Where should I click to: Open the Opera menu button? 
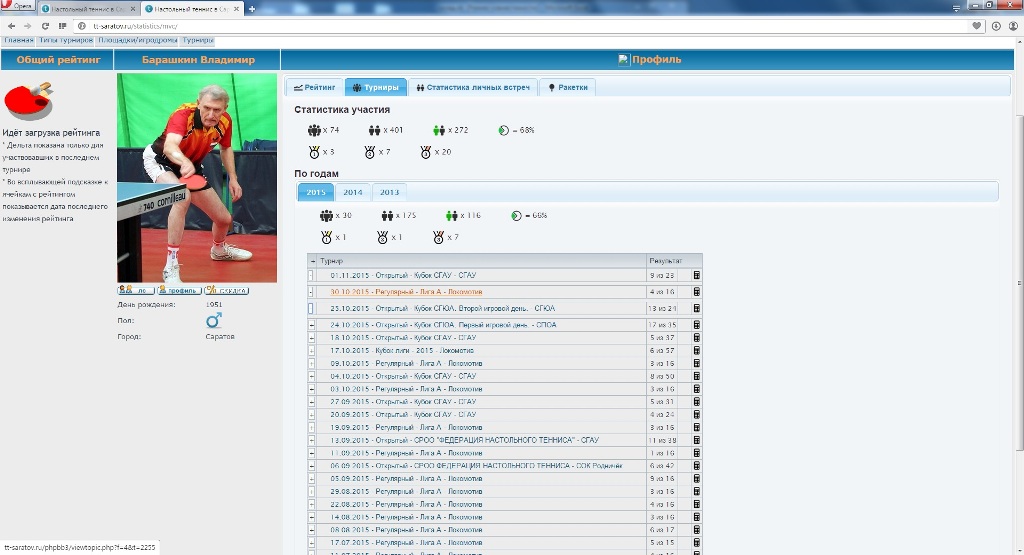click(18, 6)
